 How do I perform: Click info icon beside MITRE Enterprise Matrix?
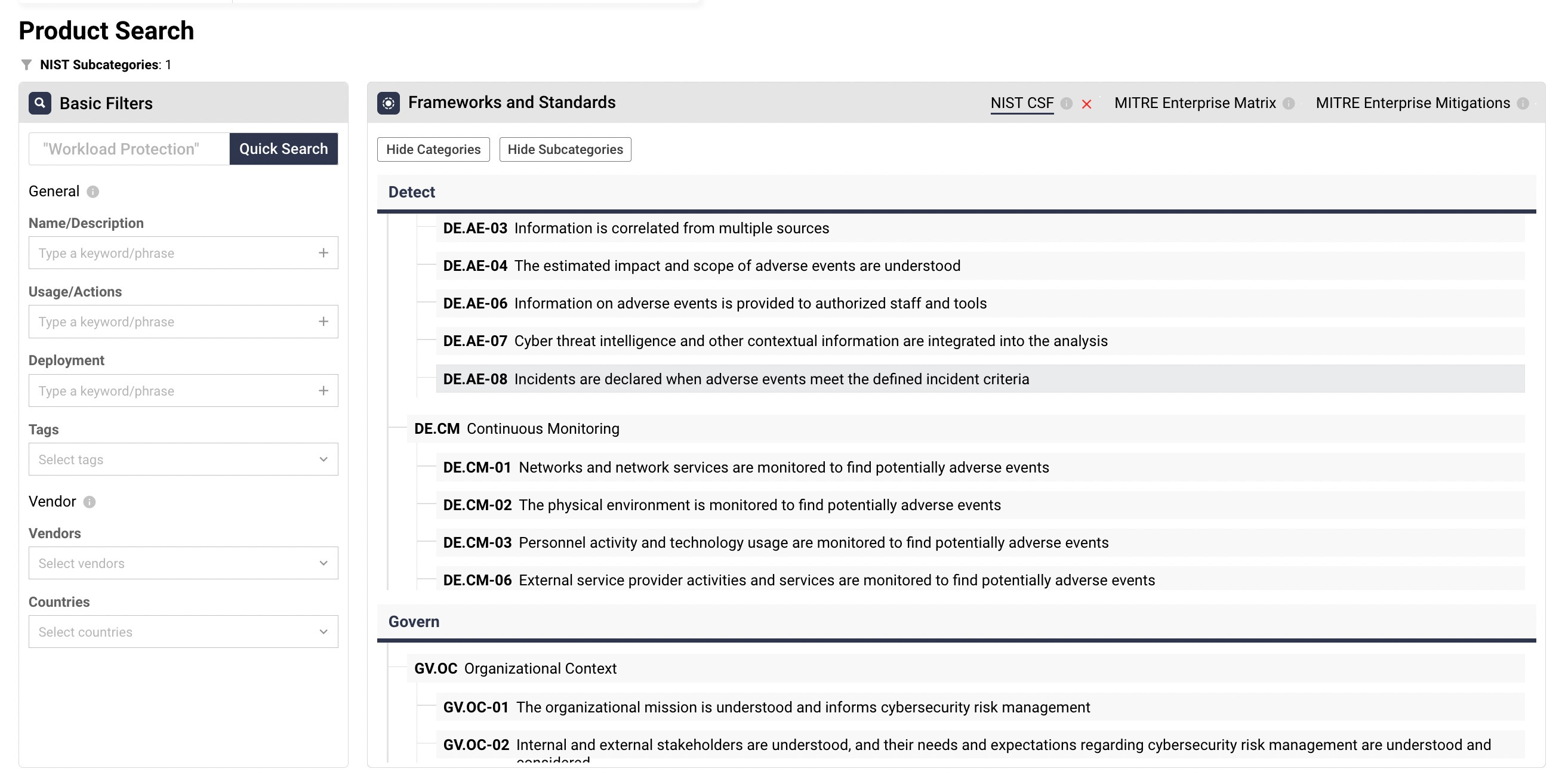[x=1289, y=103]
